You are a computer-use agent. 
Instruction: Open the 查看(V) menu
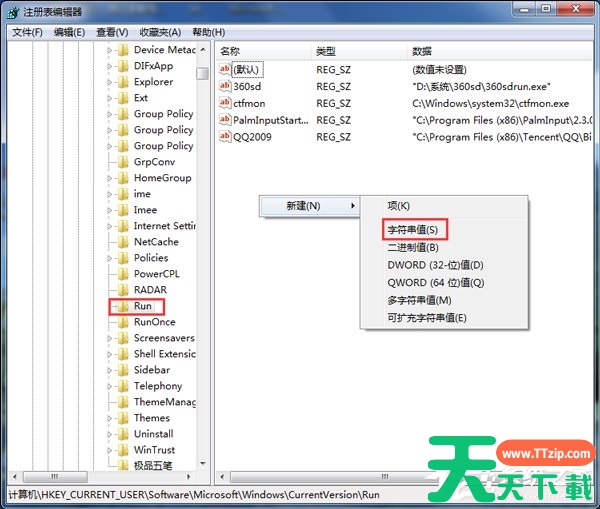point(112,33)
